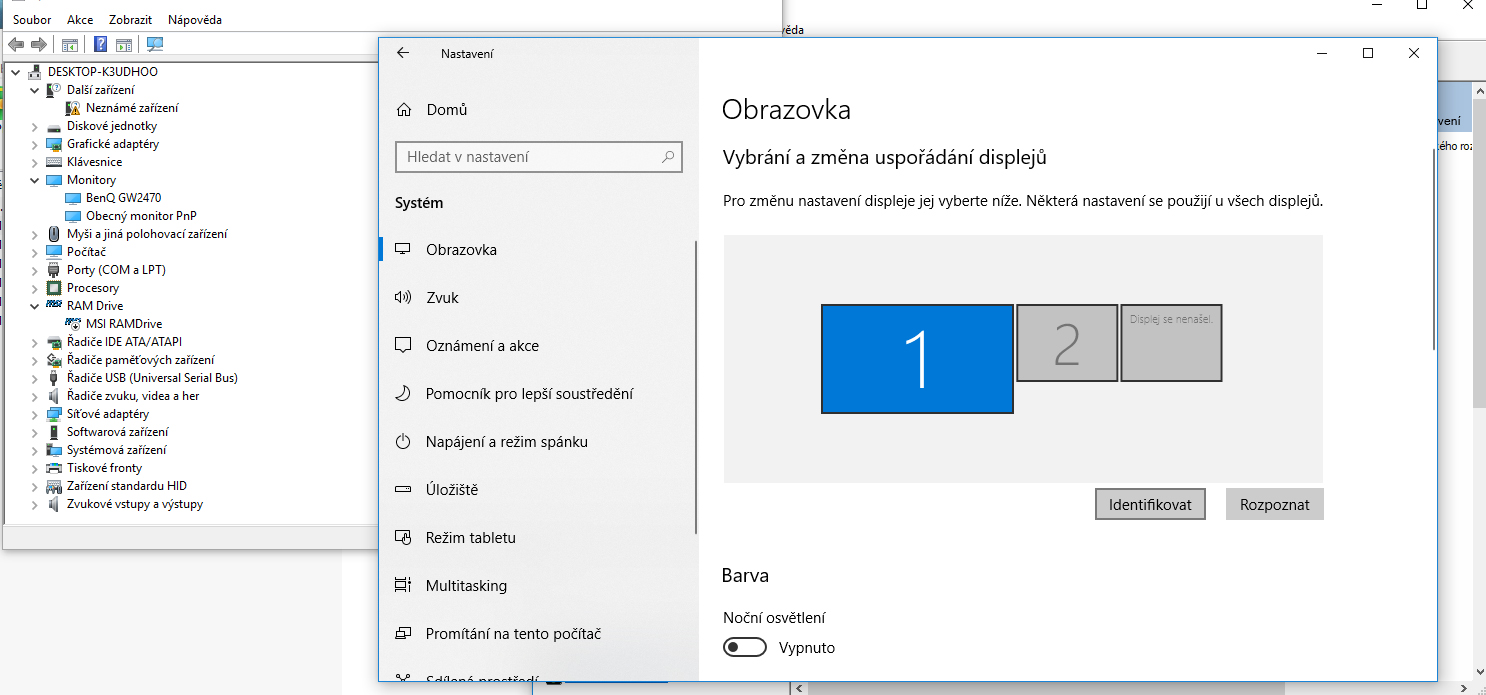The width and height of the screenshot is (1486, 695).
Task: Select display 2 in the arrangement area
Action: pyautogui.click(x=1067, y=343)
